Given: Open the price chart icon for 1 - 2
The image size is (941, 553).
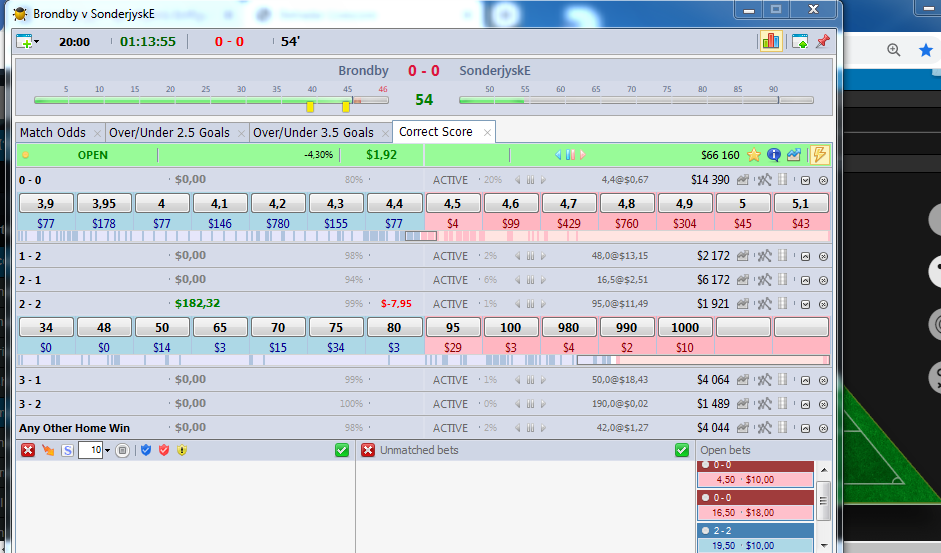Looking at the screenshot, I should 742,256.
